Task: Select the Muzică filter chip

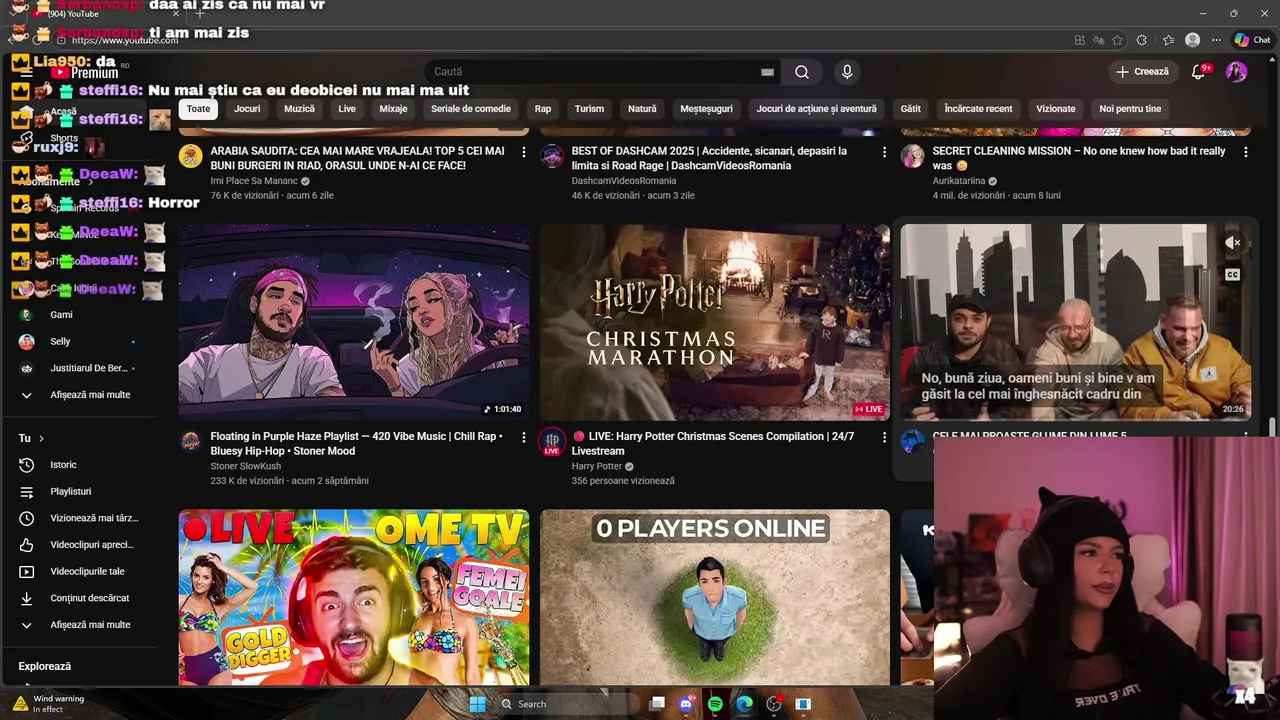Action: pos(299,109)
